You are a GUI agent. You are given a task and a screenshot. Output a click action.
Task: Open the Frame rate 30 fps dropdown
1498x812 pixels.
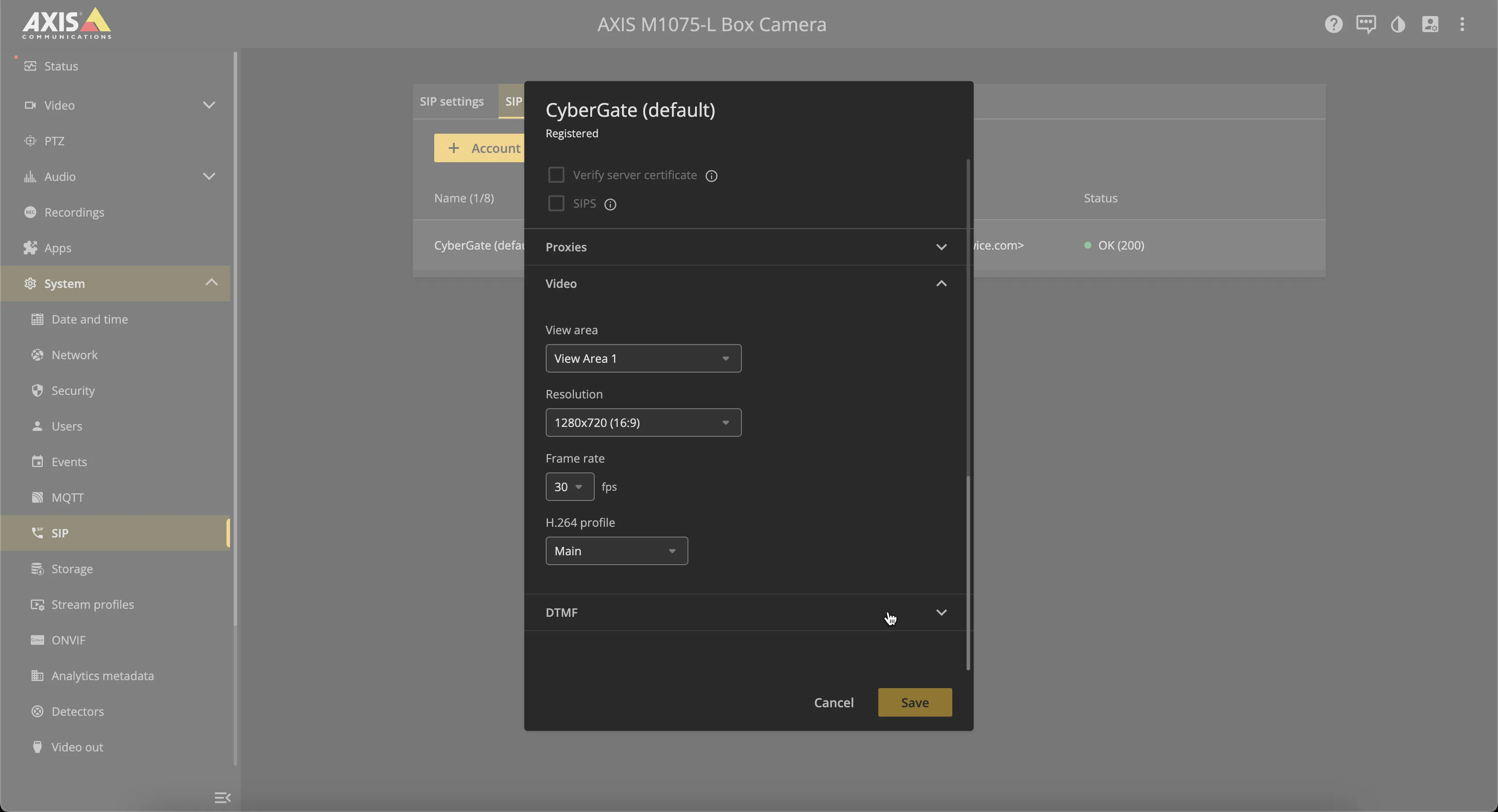point(569,487)
